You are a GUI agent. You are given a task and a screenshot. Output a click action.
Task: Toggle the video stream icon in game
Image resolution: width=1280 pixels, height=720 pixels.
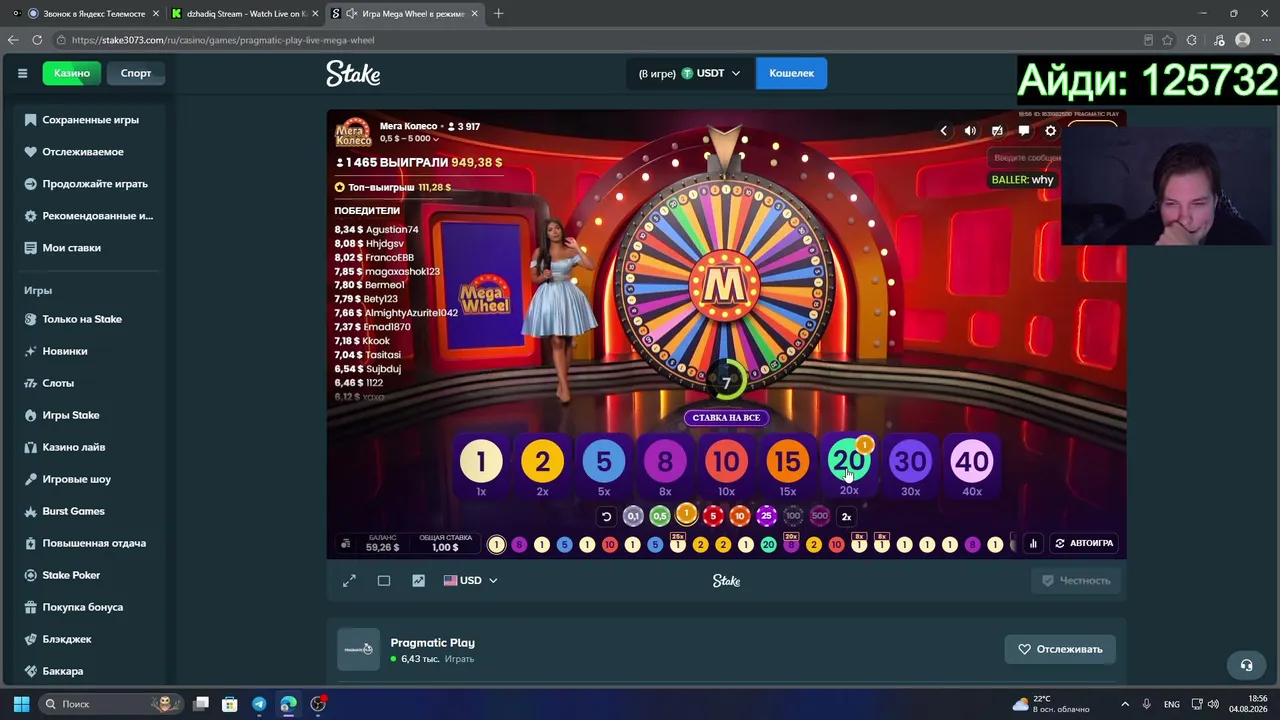pyautogui.click(x=997, y=131)
